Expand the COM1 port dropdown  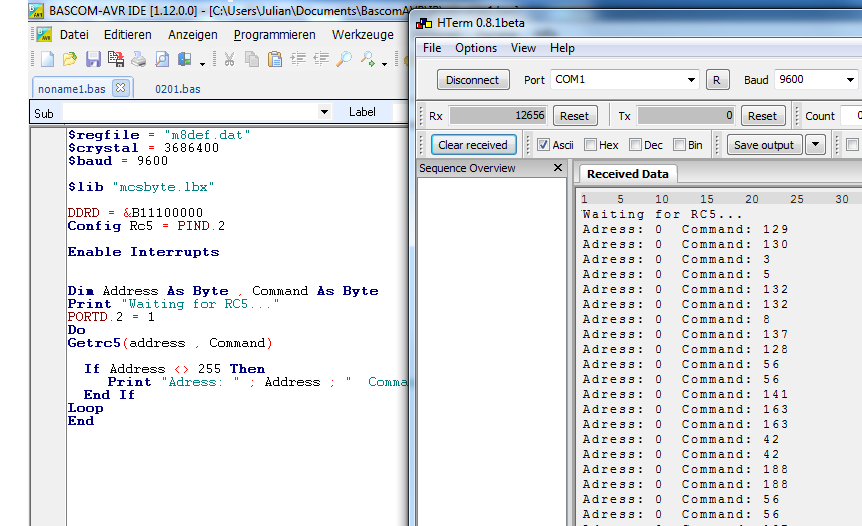click(x=691, y=80)
